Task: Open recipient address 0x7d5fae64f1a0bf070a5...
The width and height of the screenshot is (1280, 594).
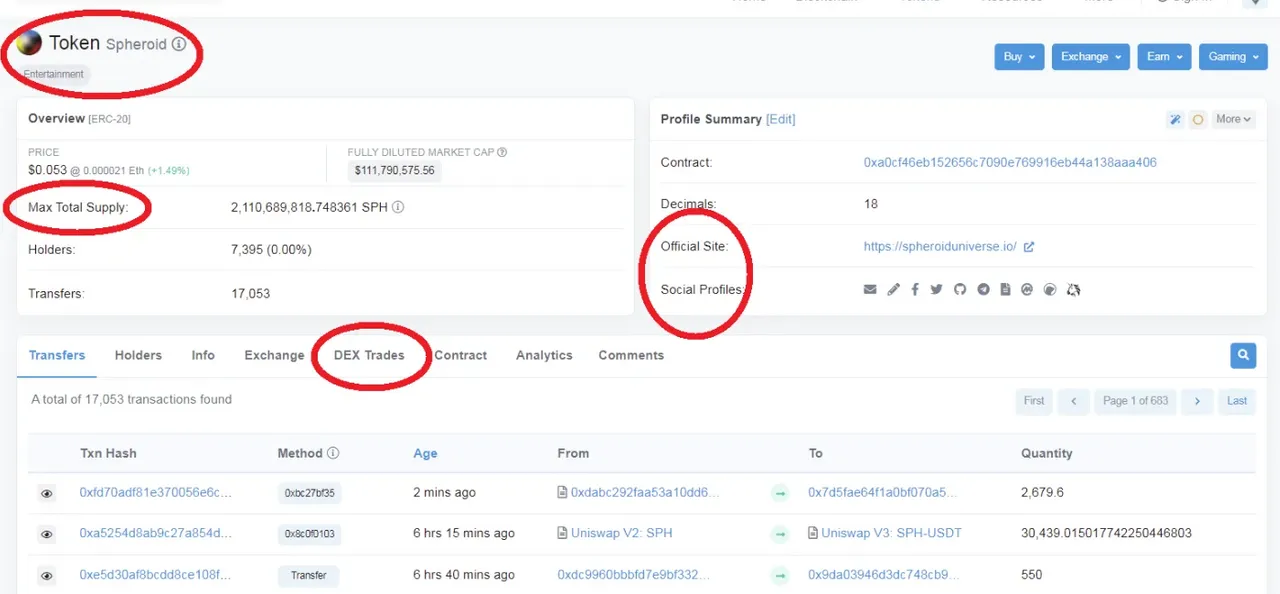Action: (x=882, y=493)
